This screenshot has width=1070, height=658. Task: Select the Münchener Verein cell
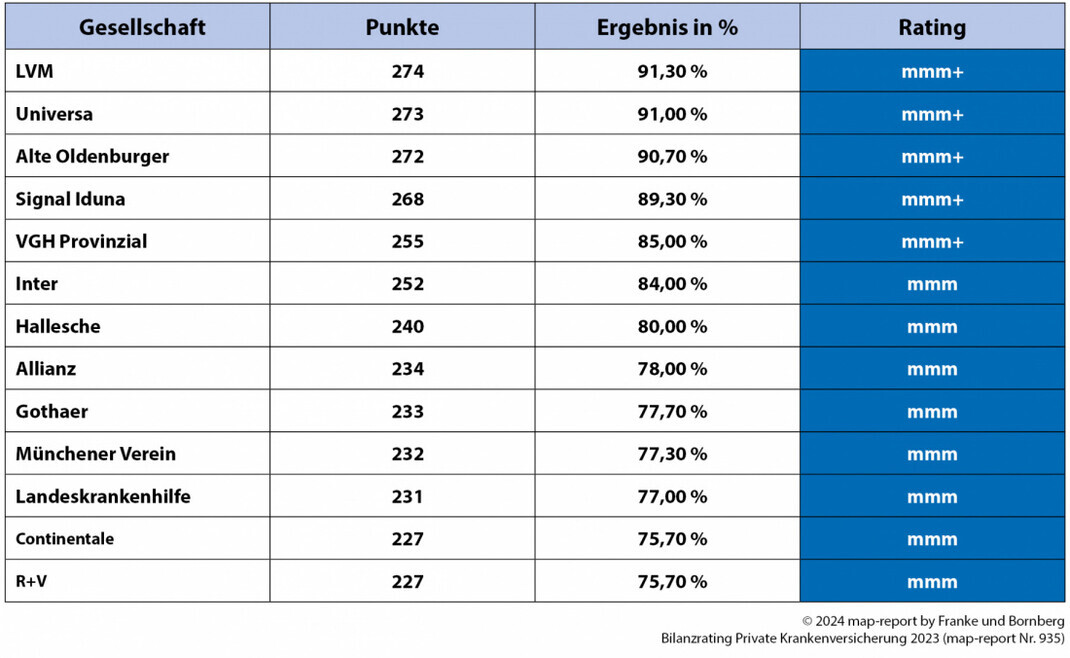(x=95, y=454)
